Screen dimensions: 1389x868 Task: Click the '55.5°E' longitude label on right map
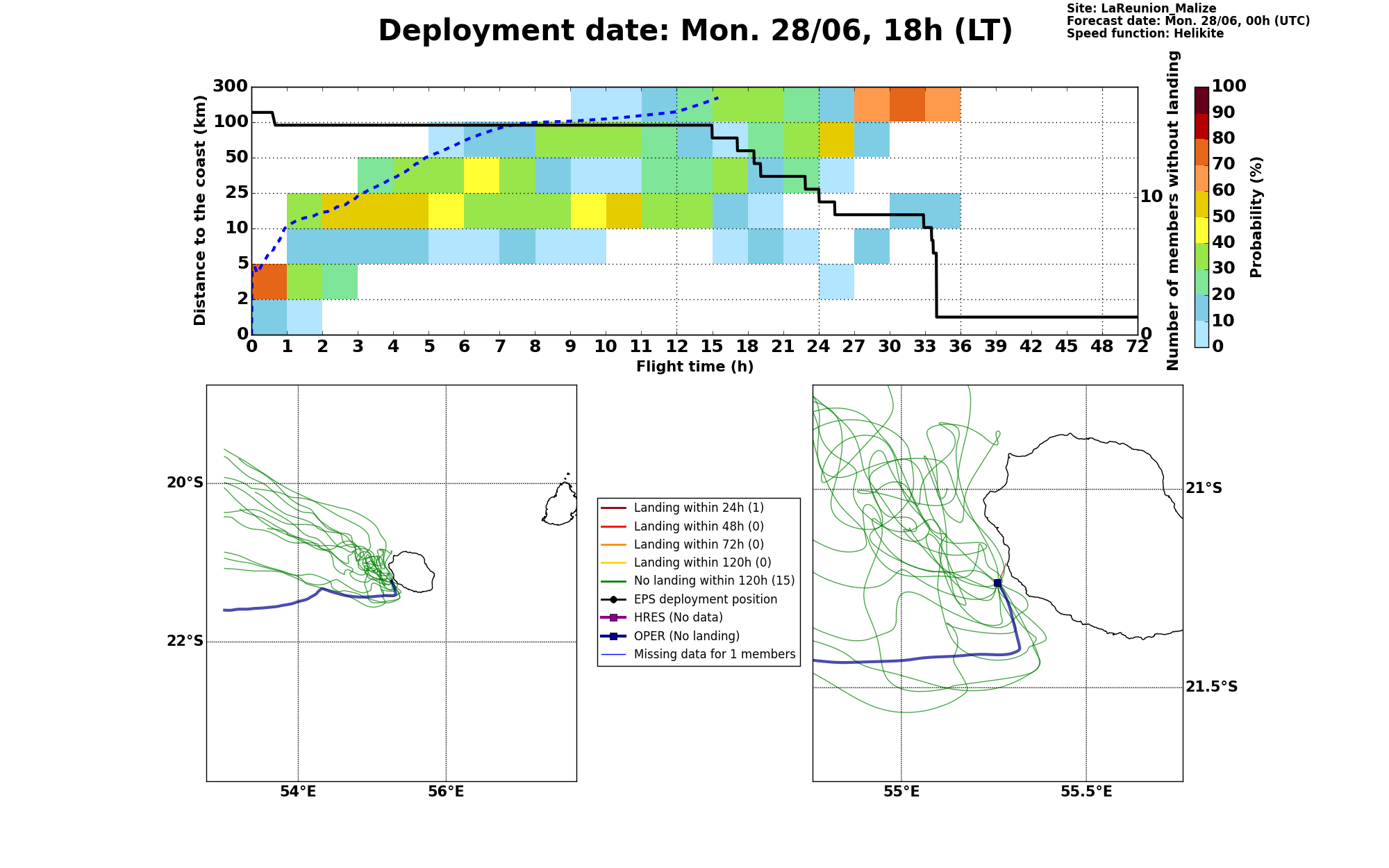[1086, 792]
